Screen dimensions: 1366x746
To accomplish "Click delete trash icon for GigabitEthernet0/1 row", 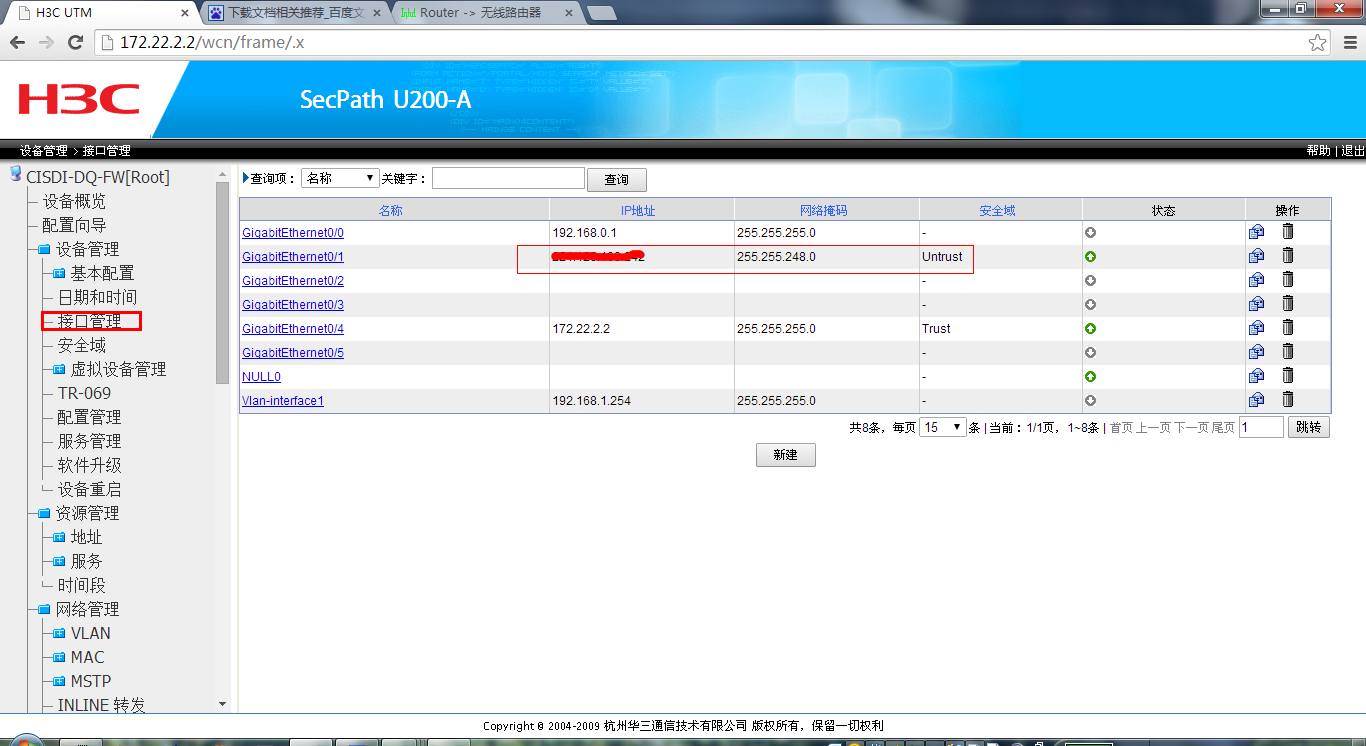I will pos(1288,256).
